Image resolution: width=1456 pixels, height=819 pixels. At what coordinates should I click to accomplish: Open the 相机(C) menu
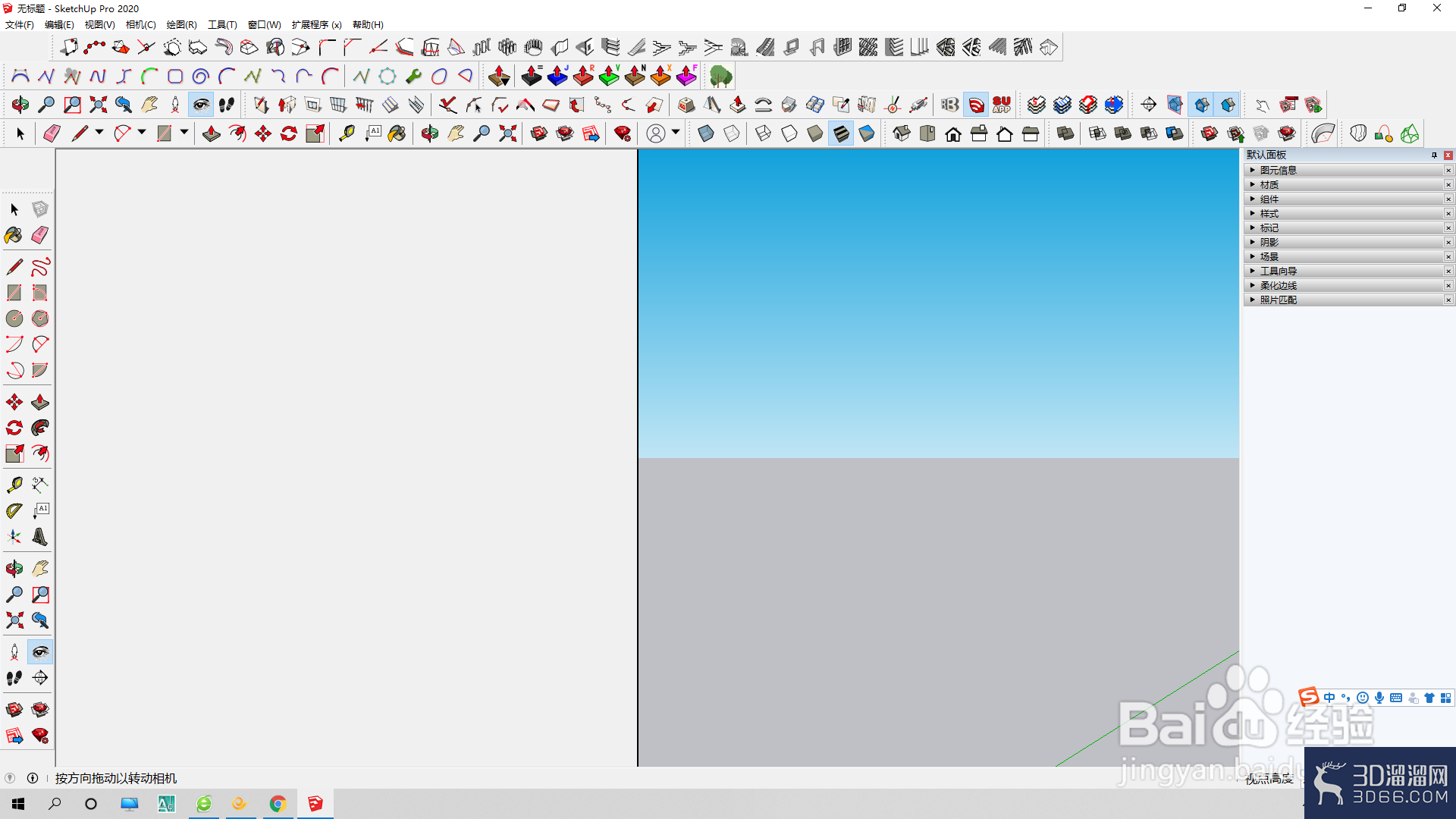140,25
